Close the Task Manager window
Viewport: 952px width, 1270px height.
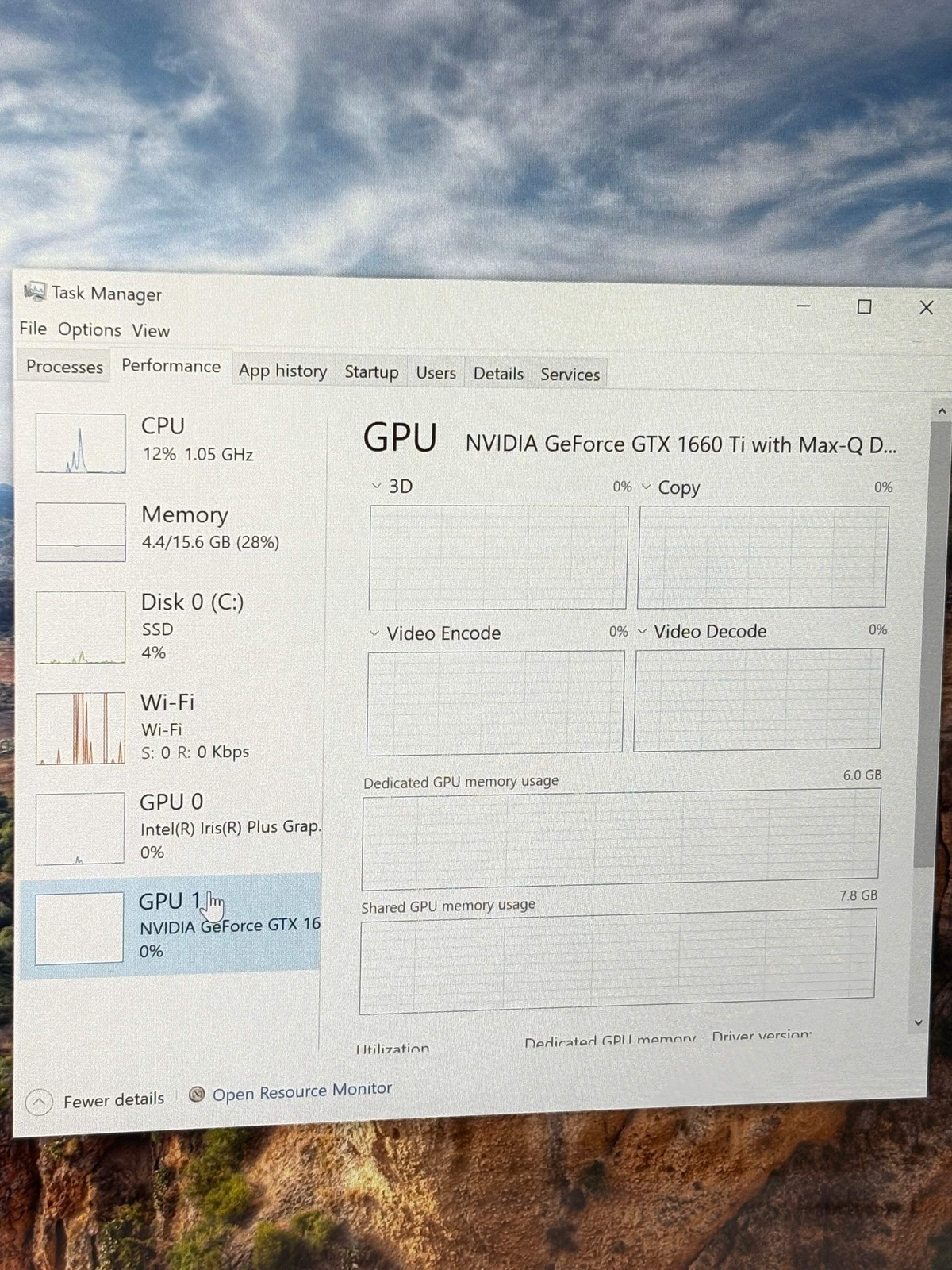click(x=926, y=307)
